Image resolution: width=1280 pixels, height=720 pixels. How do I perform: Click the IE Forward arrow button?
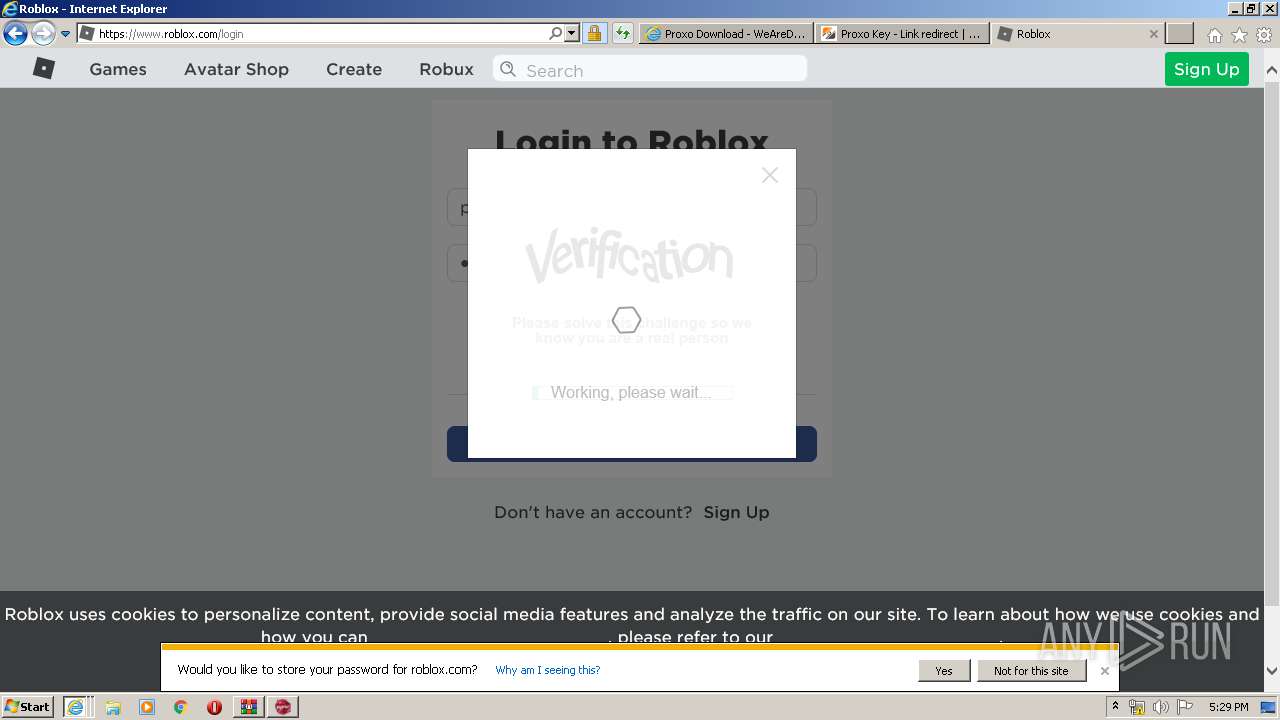click(43, 33)
